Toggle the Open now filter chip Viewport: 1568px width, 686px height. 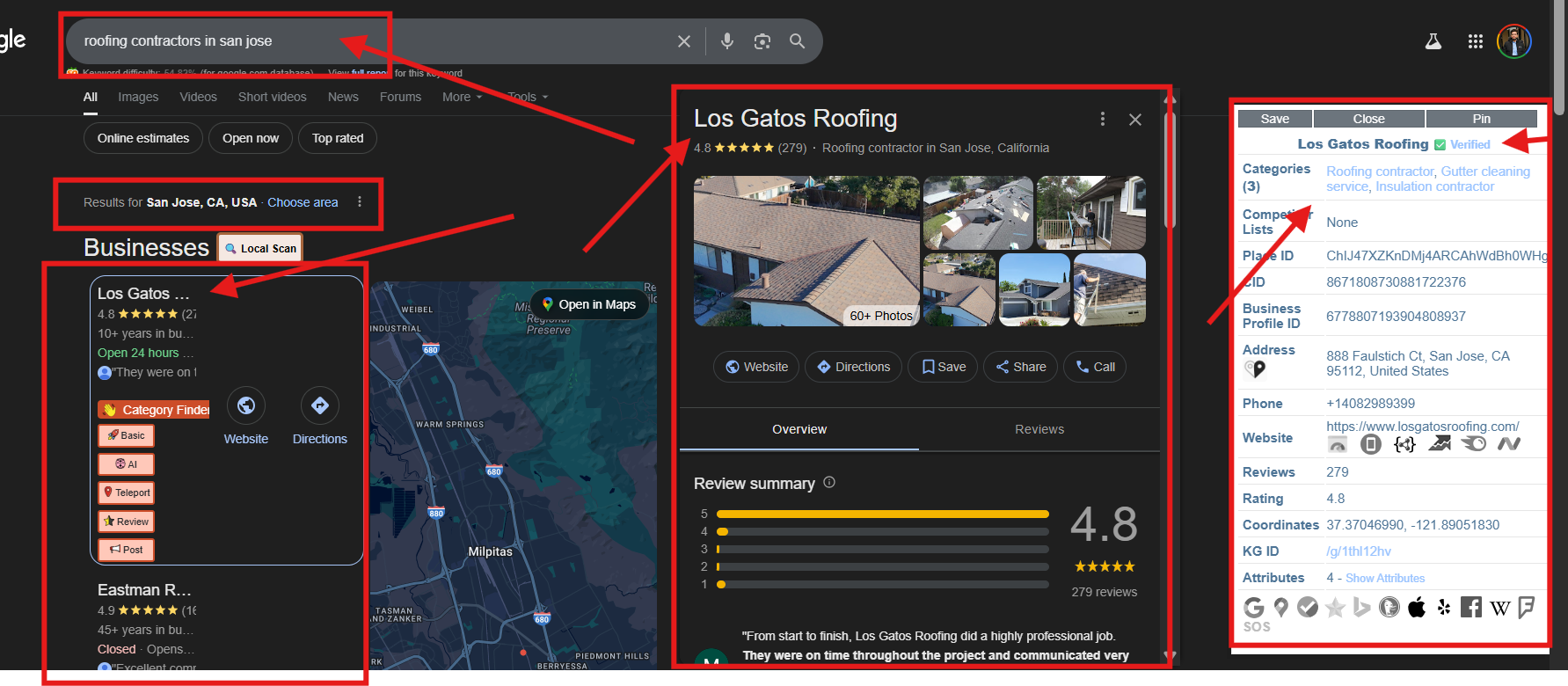[251, 138]
